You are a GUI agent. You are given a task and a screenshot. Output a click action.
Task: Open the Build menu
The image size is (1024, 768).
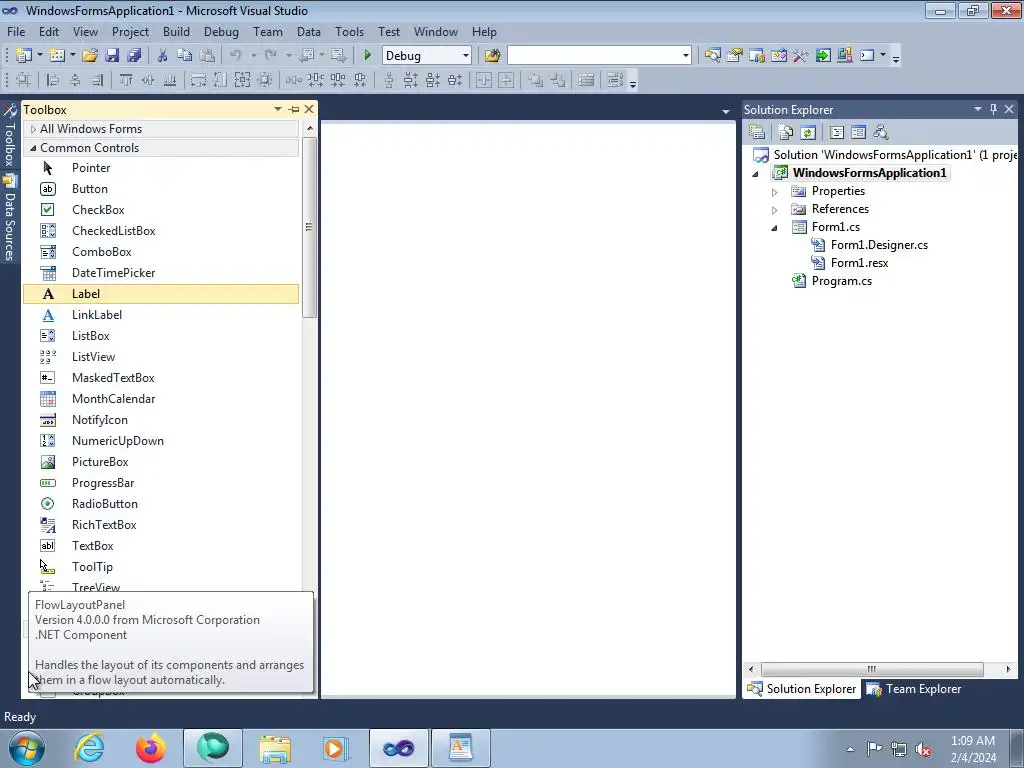176,31
